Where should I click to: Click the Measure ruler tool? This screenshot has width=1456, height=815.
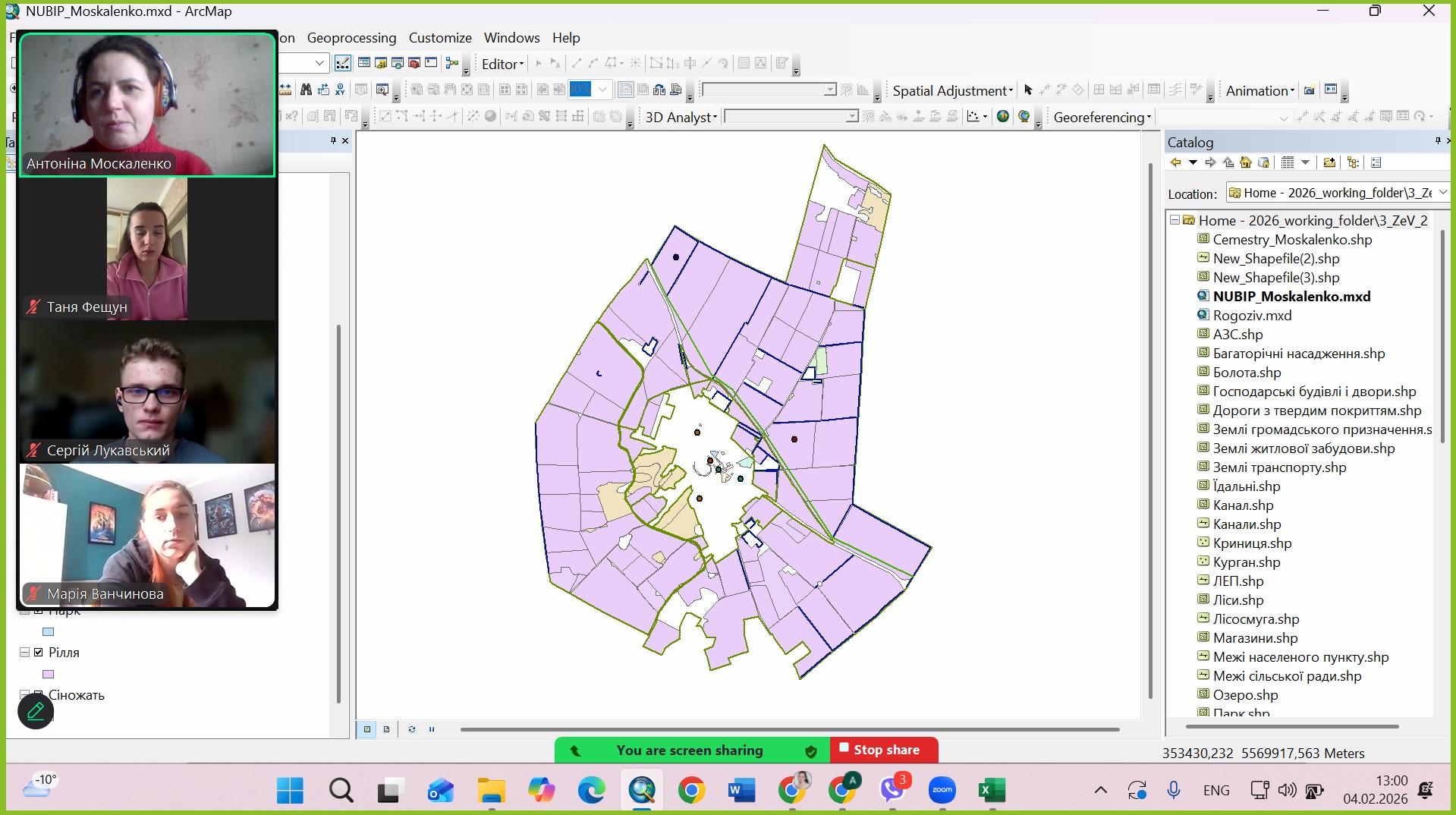(x=285, y=90)
